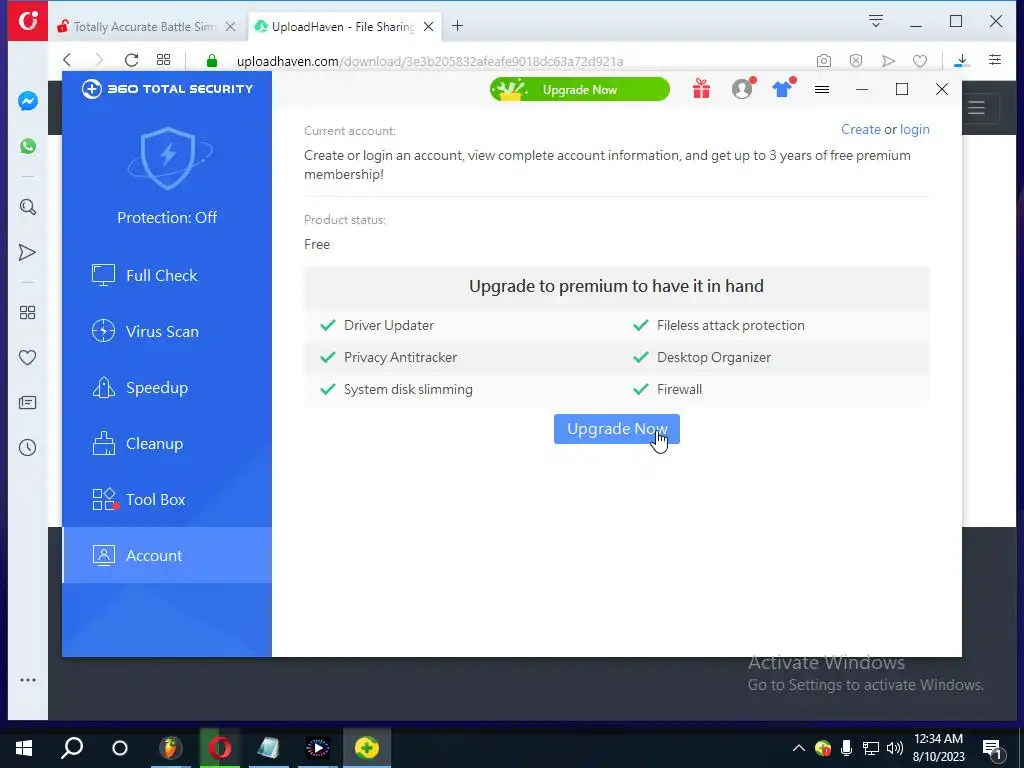Click the taskbar clock showing 12:34 AM
1024x768 pixels.
click(938, 748)
